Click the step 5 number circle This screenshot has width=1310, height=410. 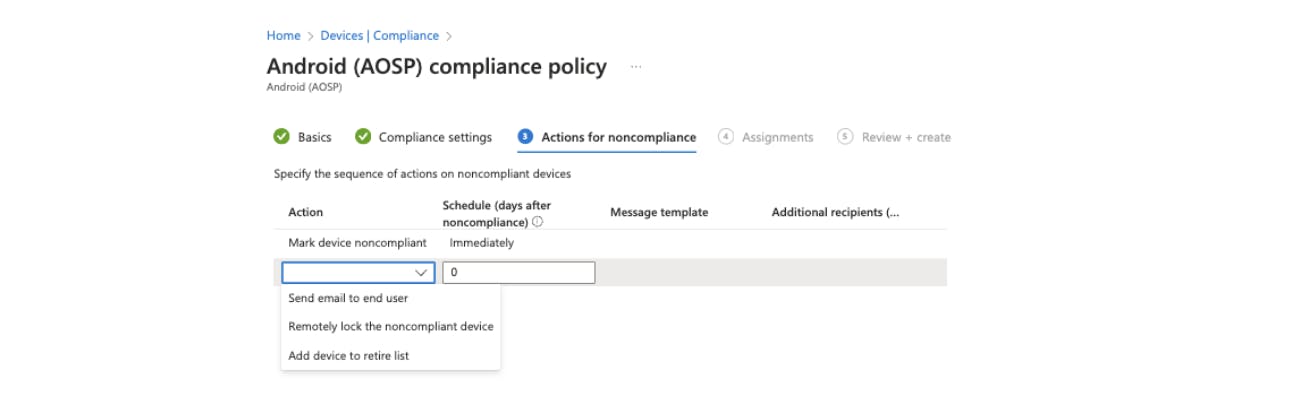click(846, 137)
